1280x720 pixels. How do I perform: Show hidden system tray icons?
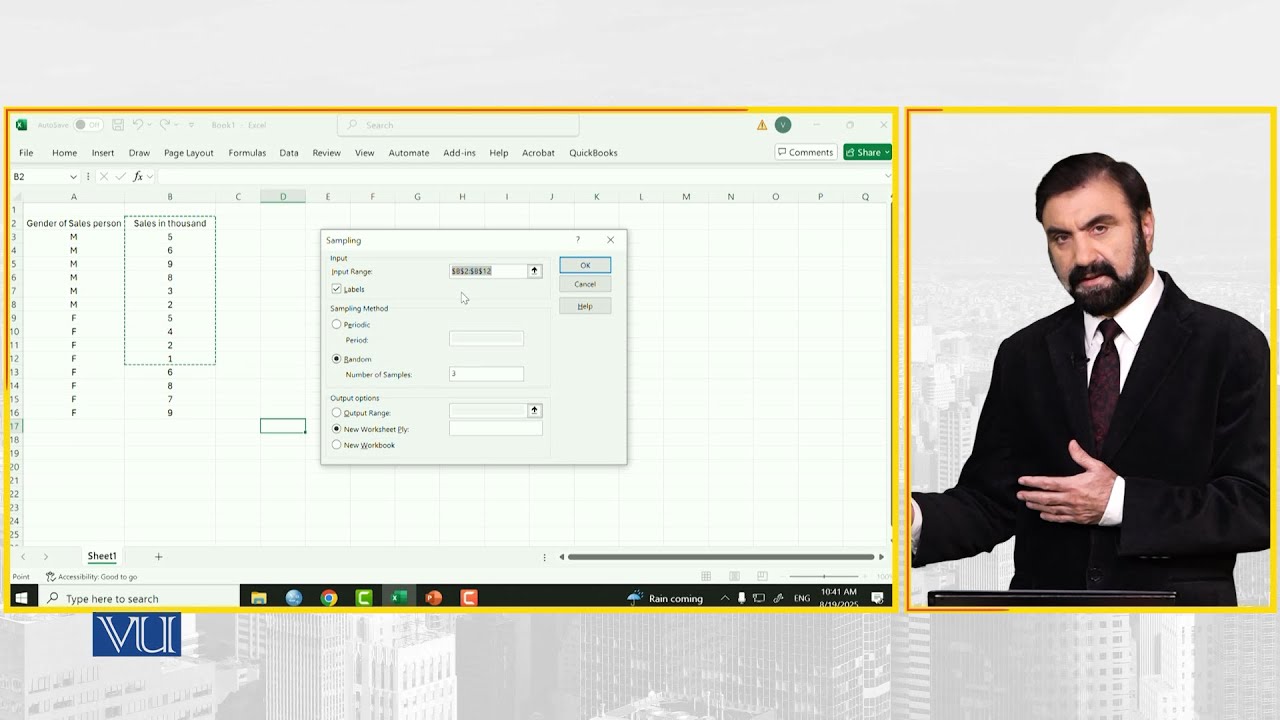click(x=726, y=598)
